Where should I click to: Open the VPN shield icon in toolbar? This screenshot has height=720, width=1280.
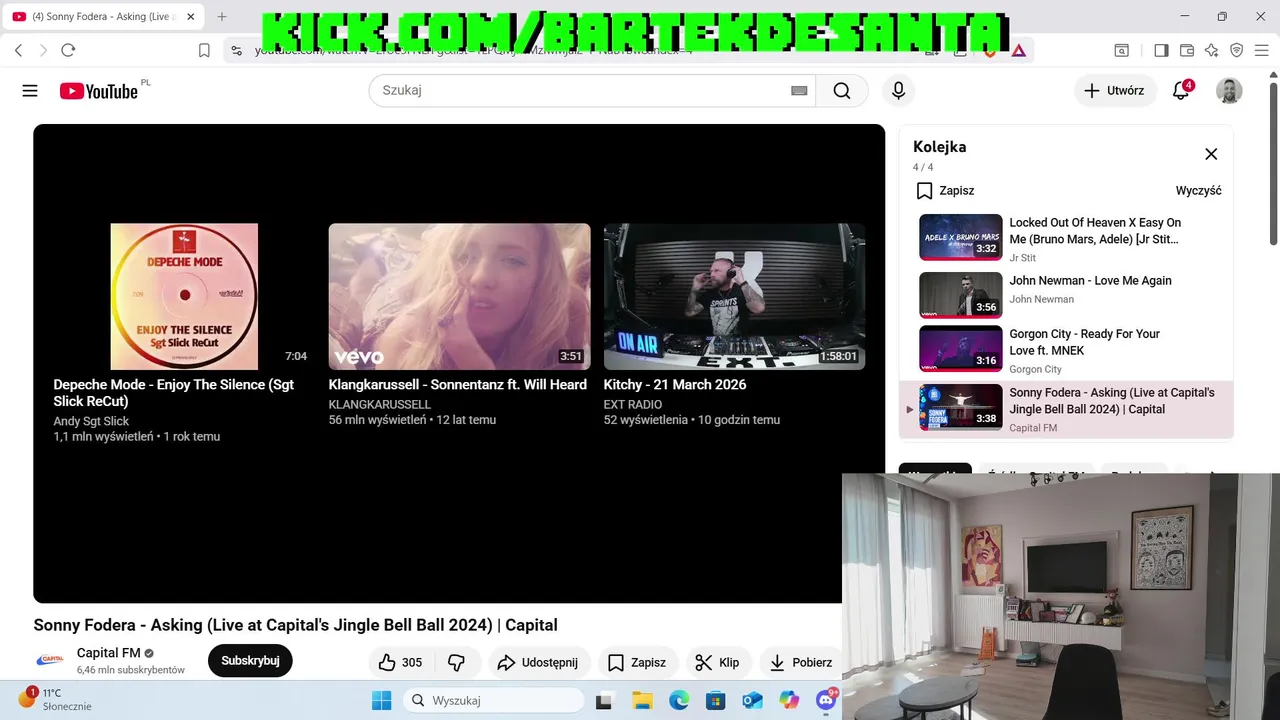click(x=1237, y=50)
